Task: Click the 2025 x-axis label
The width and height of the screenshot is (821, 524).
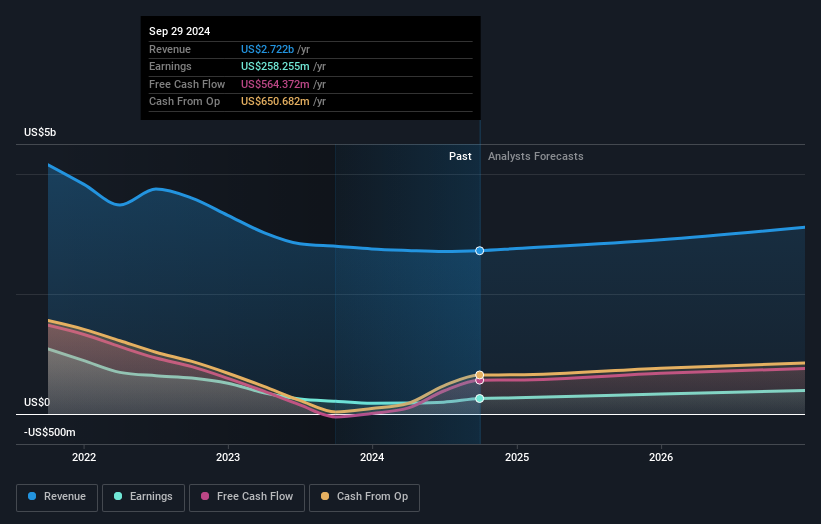Action: (517, 457)
